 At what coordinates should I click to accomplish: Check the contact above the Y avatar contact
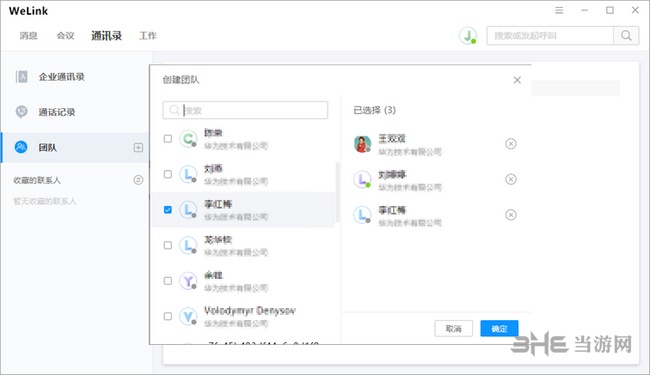[168, 245]
